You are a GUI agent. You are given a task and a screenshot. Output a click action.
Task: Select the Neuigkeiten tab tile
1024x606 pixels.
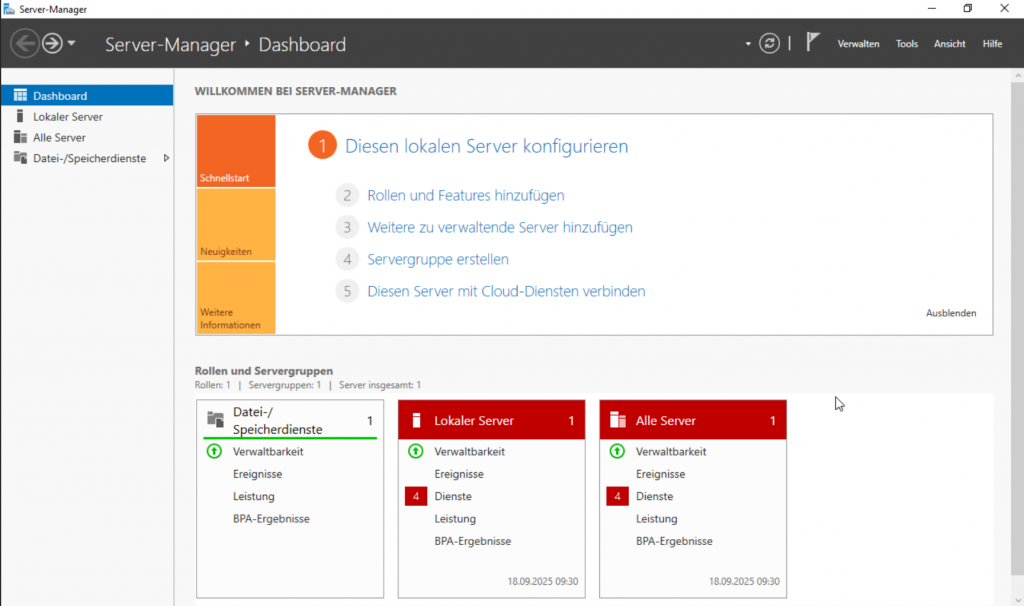(x=236, y=225)
